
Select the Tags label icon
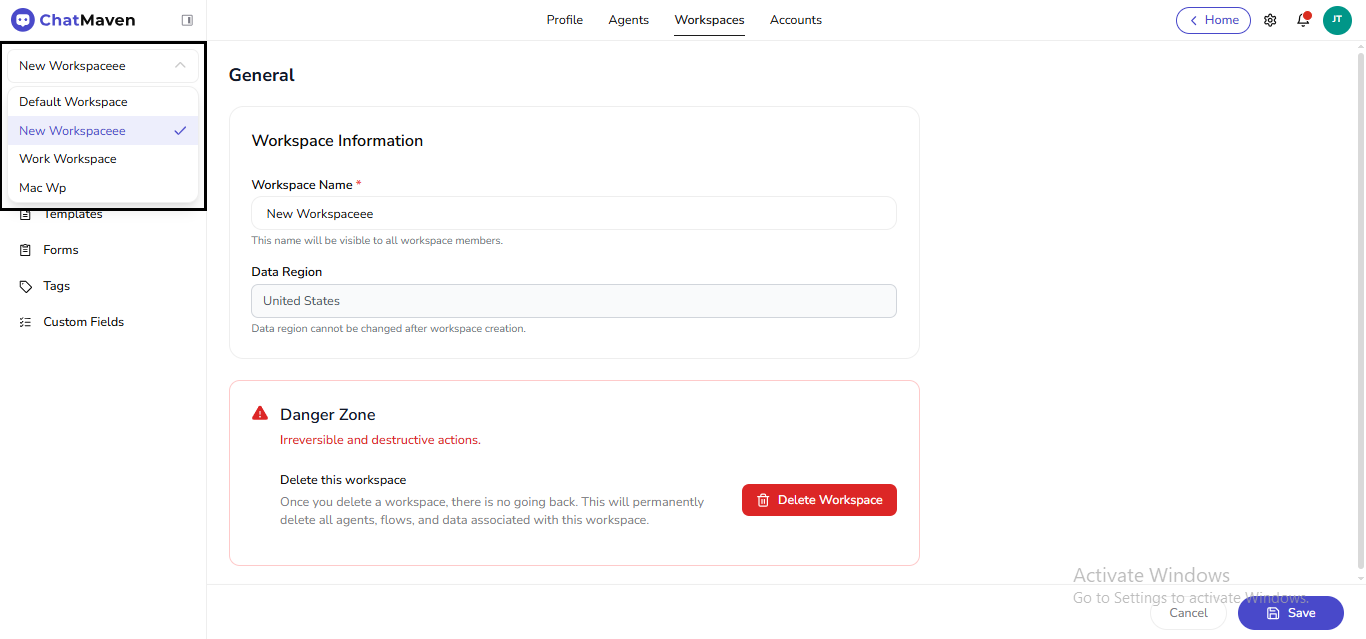(x=26, y=285)
